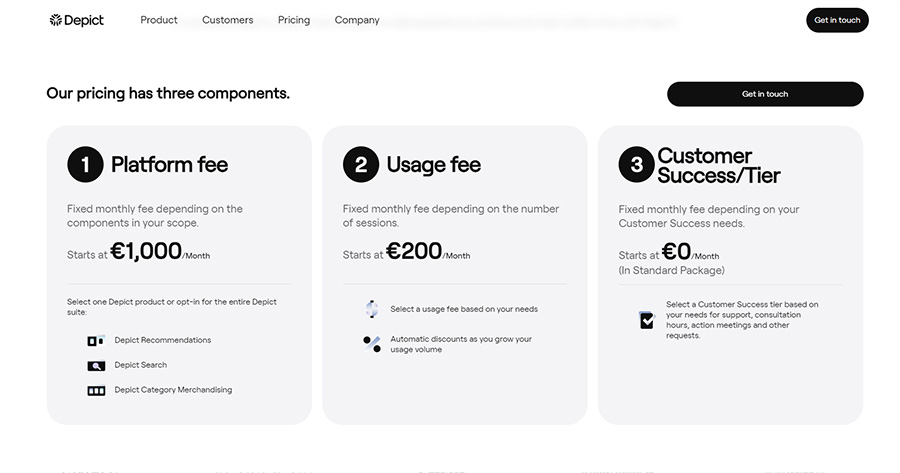Image resolution: width=900 pixels, height=473 pixels.
Task: Click the automatic discounts icon
Action: [x=372, y=344]
